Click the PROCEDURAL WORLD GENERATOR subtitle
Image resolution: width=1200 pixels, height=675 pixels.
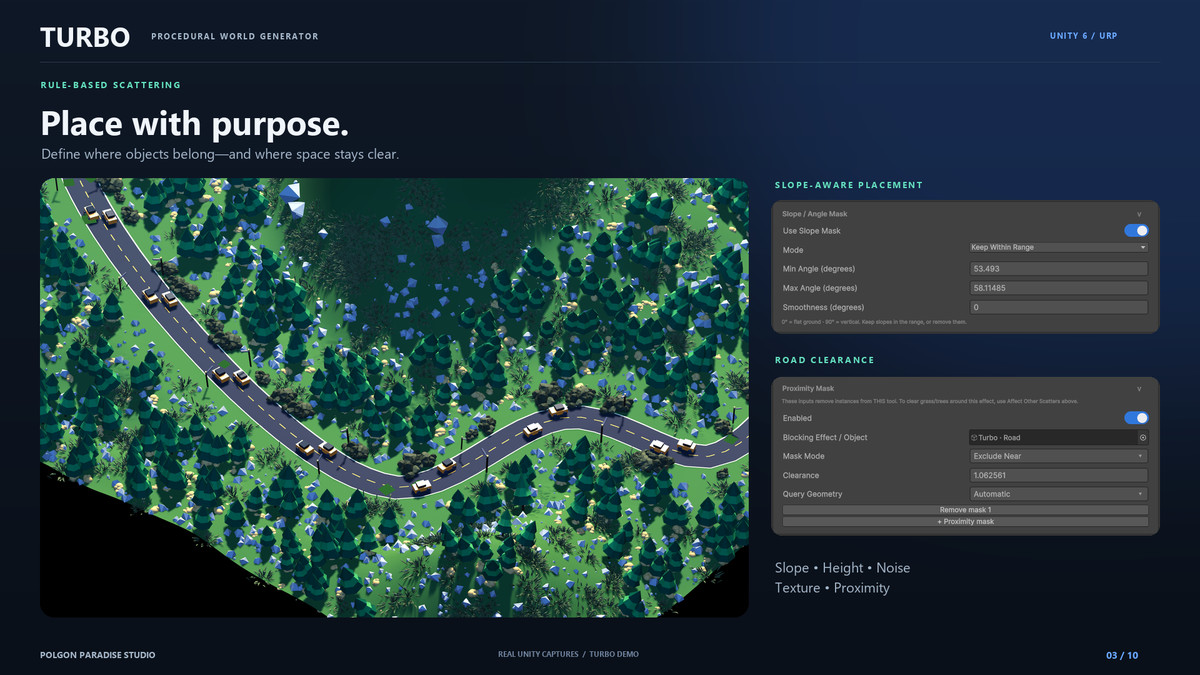pos(235,37)
